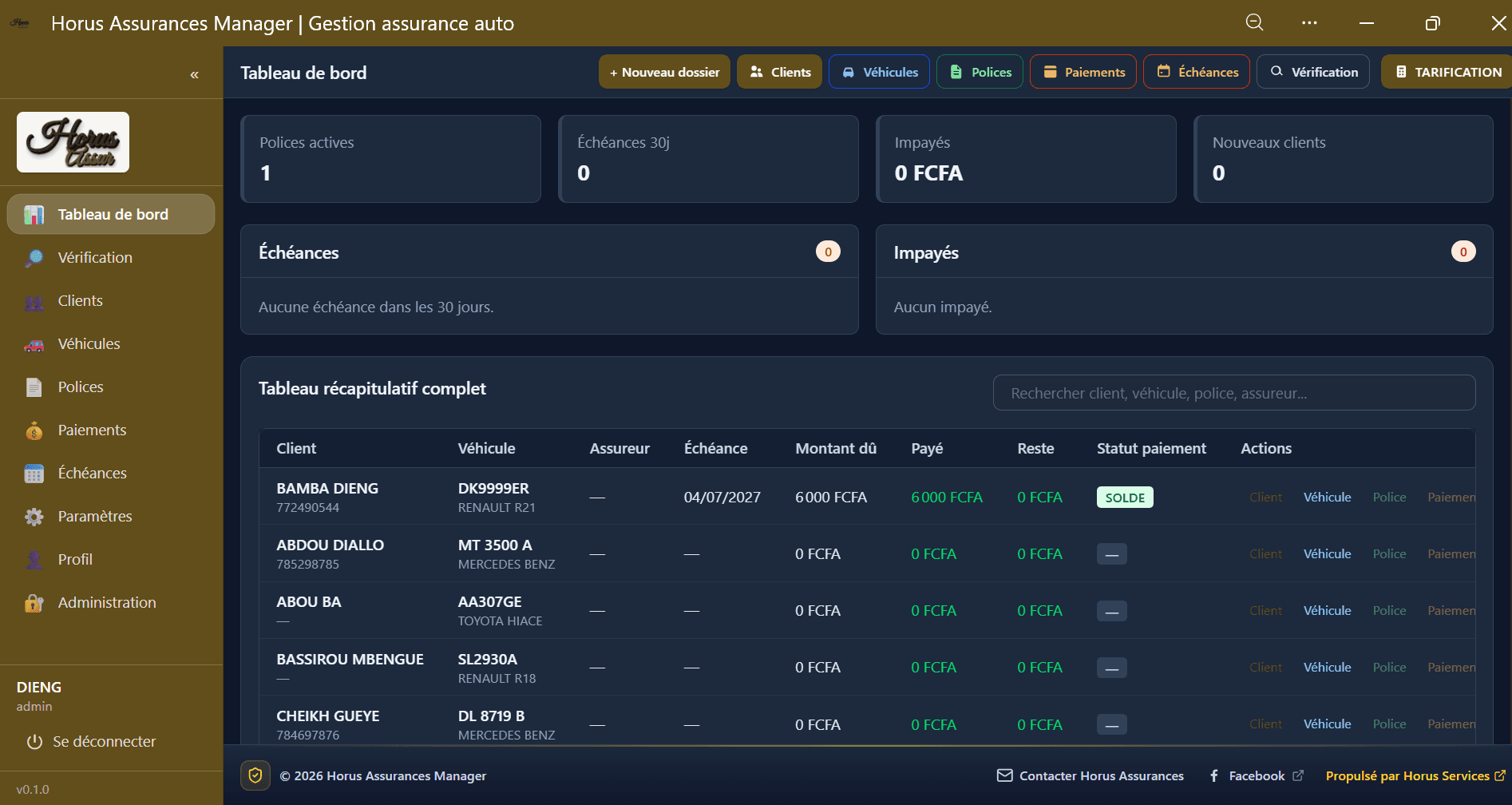The height and width of the screenshot is (805, 1512).
Task: Click the shield icon in the footer
Action: tap(255, 775)
